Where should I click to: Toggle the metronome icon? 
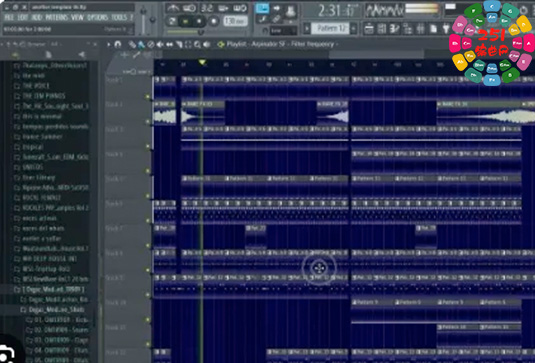[173, 8]
